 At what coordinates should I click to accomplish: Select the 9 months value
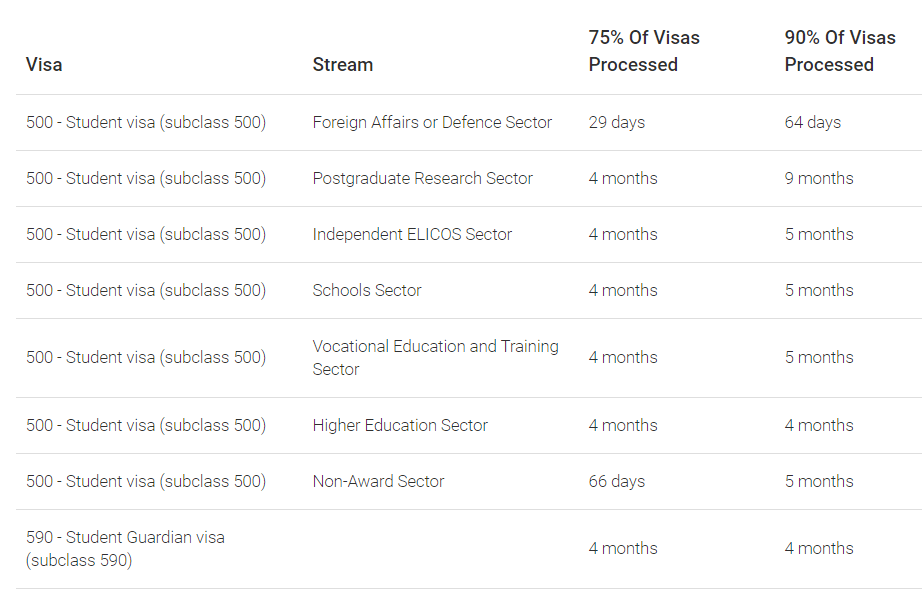[819, 178]
